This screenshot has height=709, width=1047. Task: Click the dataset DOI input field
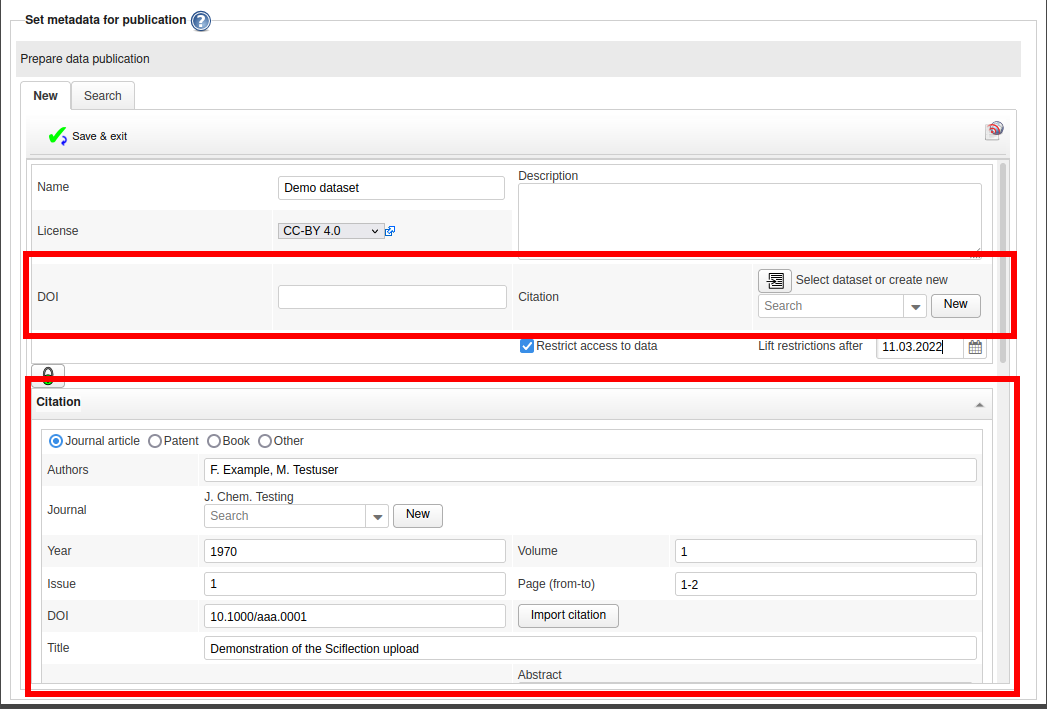[x=392, y=297]
